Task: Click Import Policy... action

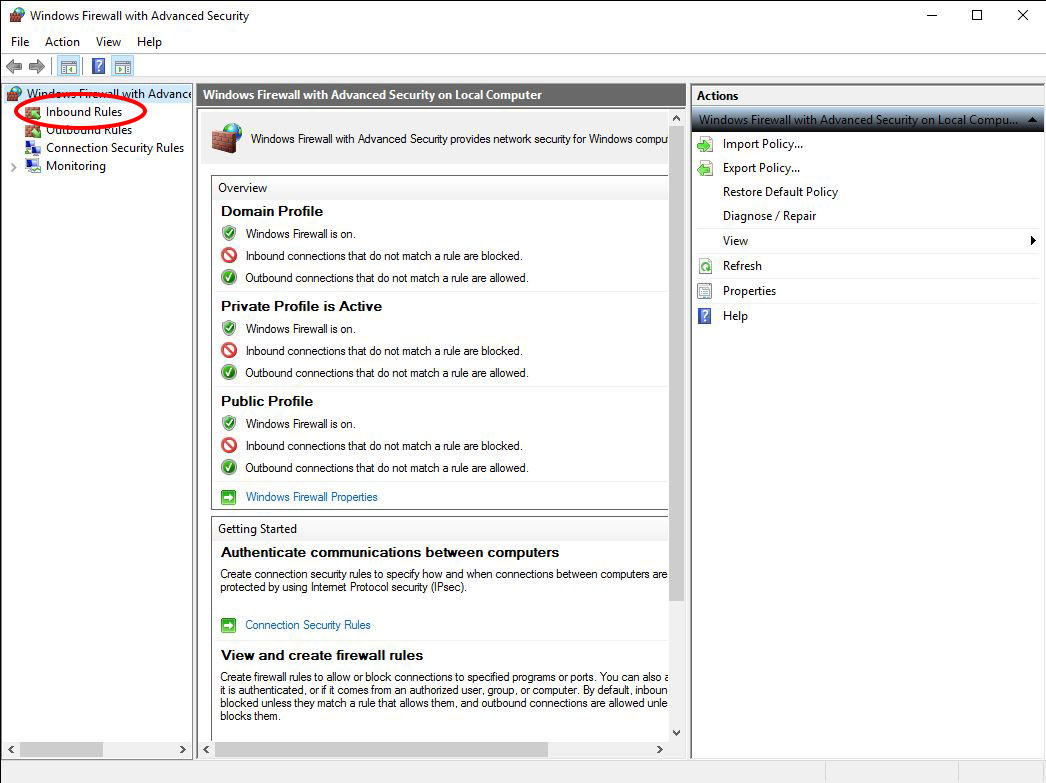Action: 762,144
